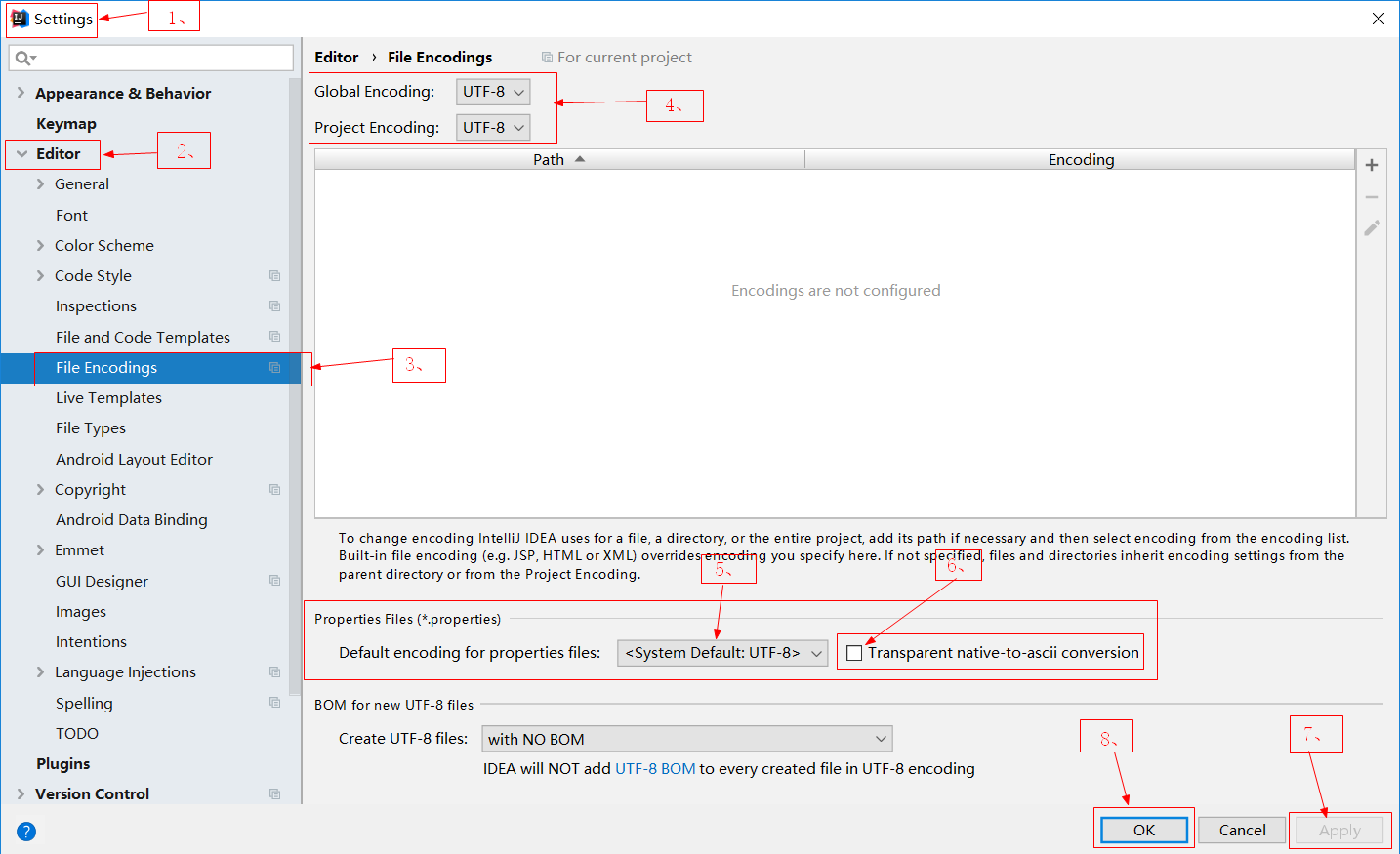
Task: Click the search magnifier icon
Action: point(23,59)
